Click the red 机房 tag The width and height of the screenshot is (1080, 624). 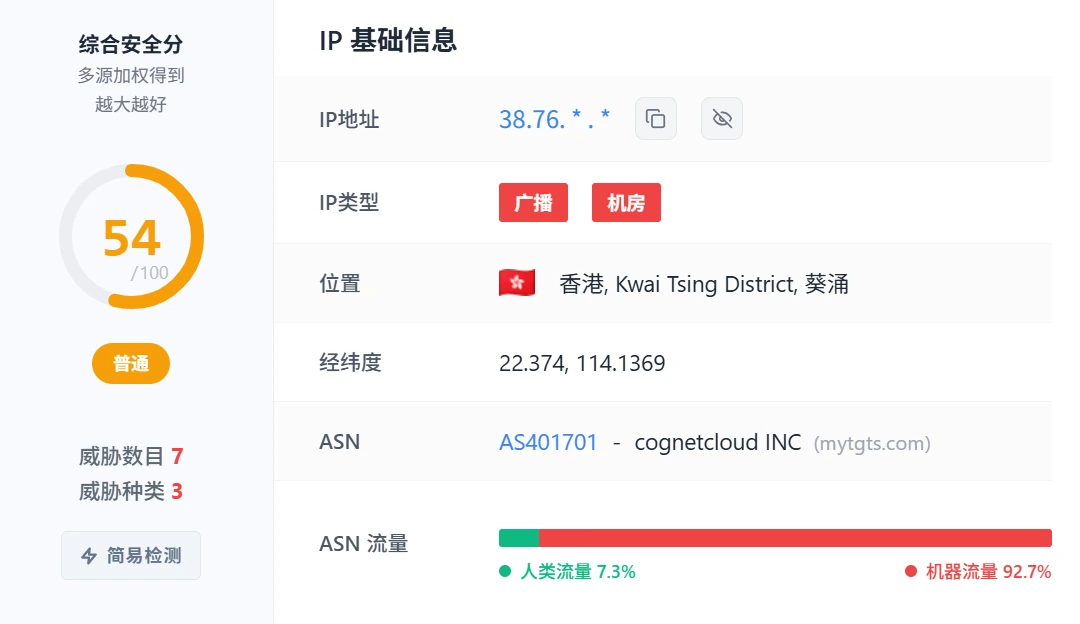626,202
